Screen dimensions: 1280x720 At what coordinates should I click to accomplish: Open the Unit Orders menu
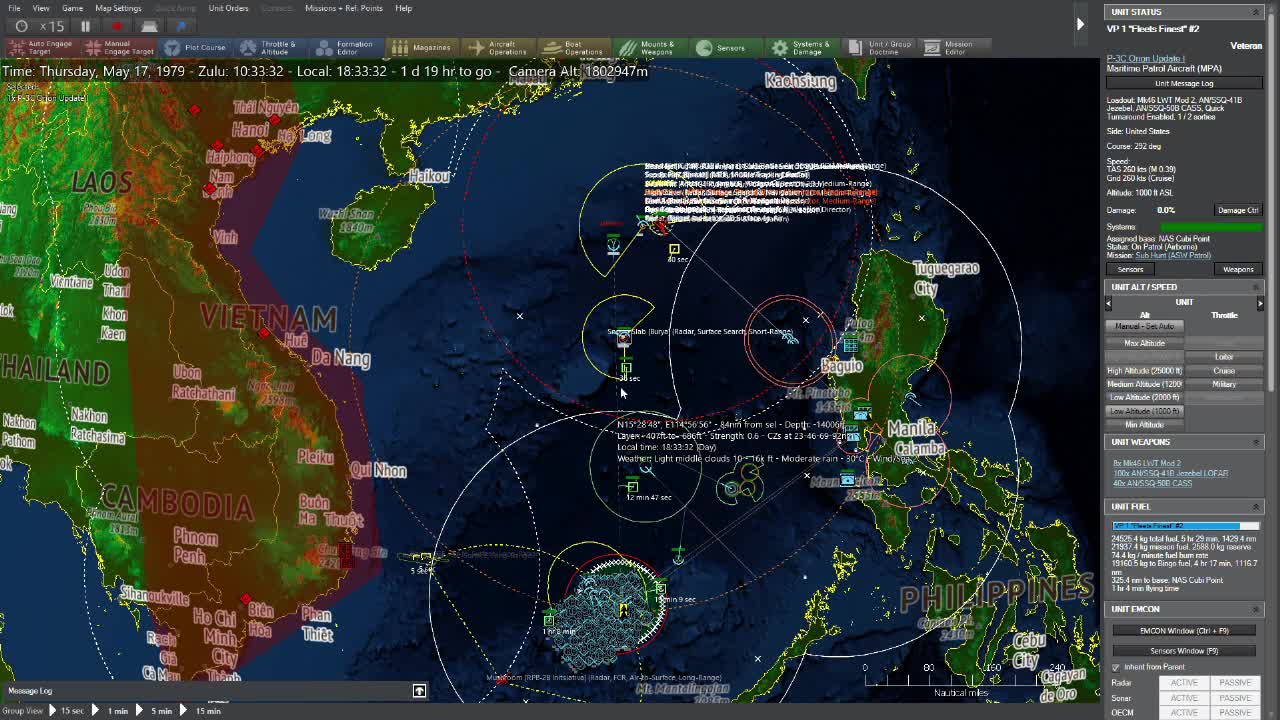pos(228,8)
